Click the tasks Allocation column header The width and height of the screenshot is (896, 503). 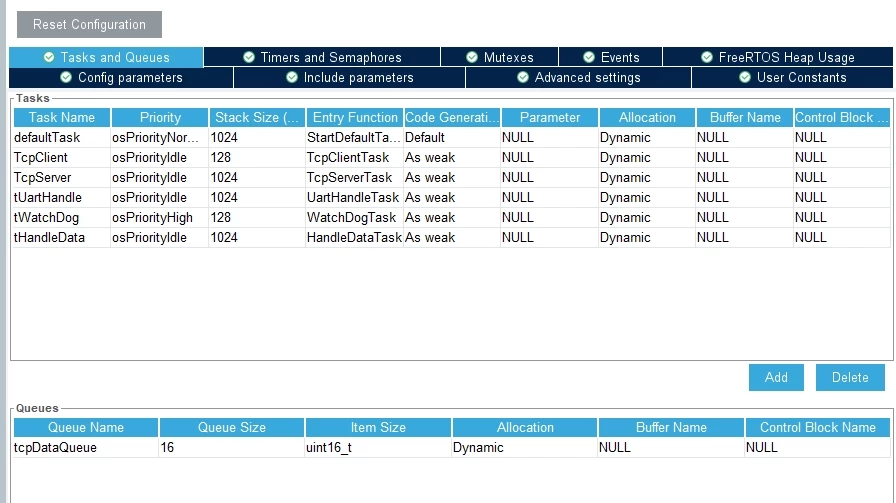(x=647, y=117)
